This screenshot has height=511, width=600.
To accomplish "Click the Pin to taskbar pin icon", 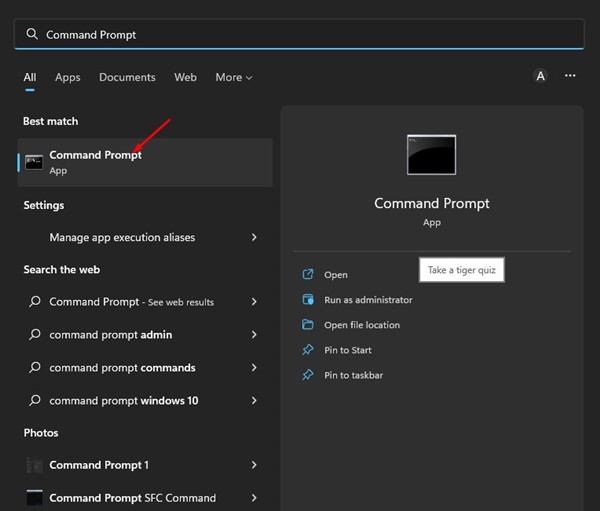I will pos(308,375).
